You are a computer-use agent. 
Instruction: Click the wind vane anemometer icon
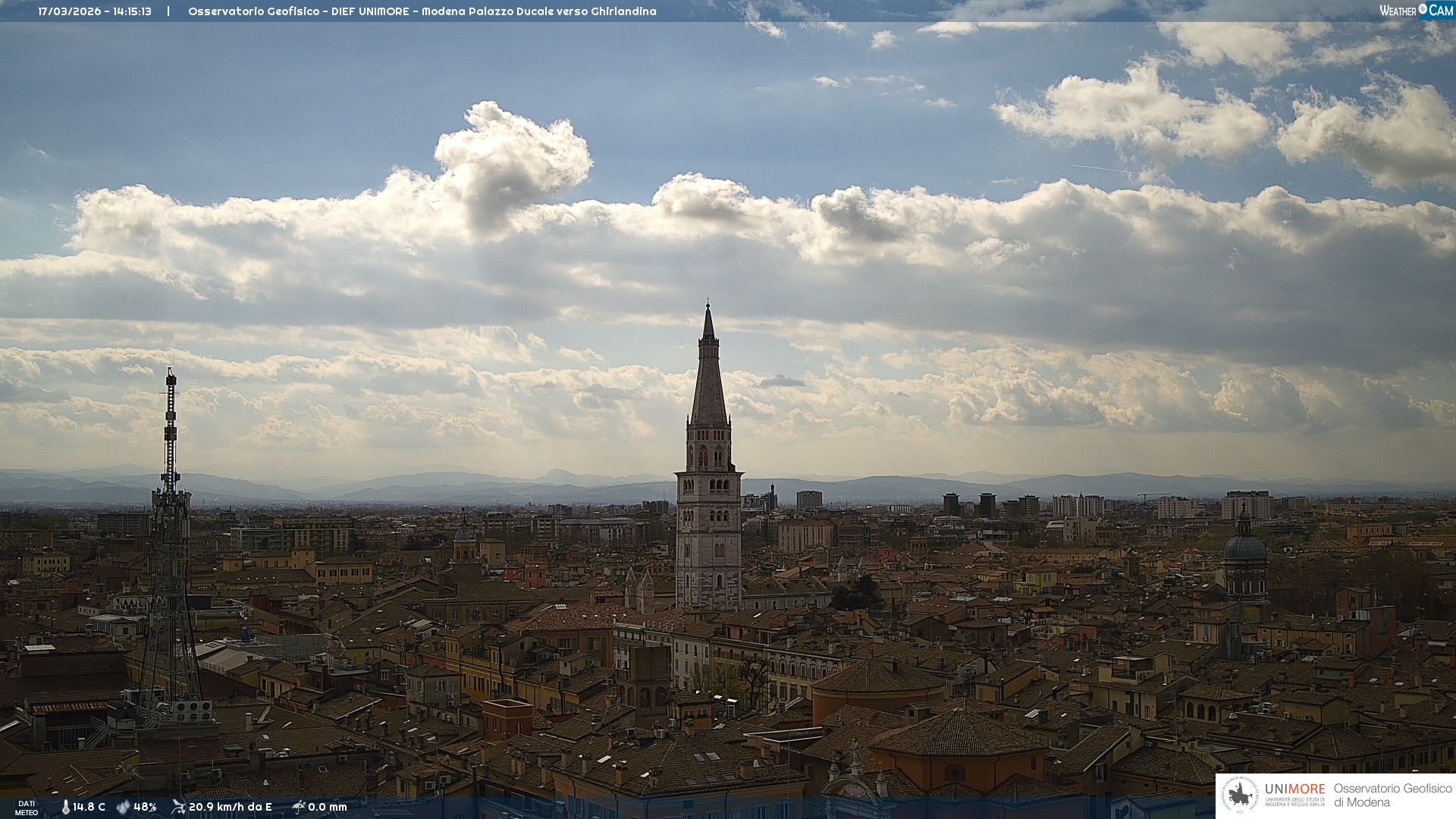(178, 807)
